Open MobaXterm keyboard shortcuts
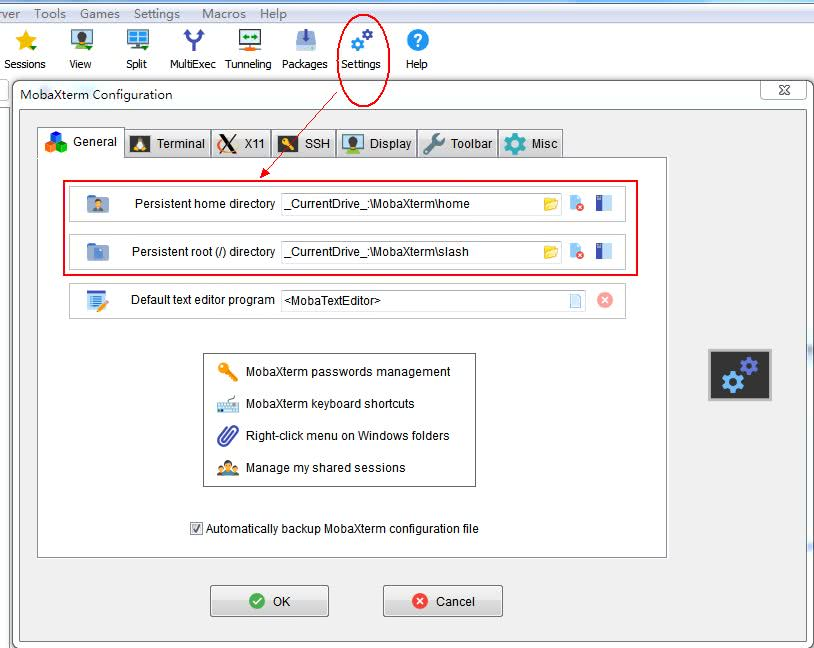 (330, 403)
